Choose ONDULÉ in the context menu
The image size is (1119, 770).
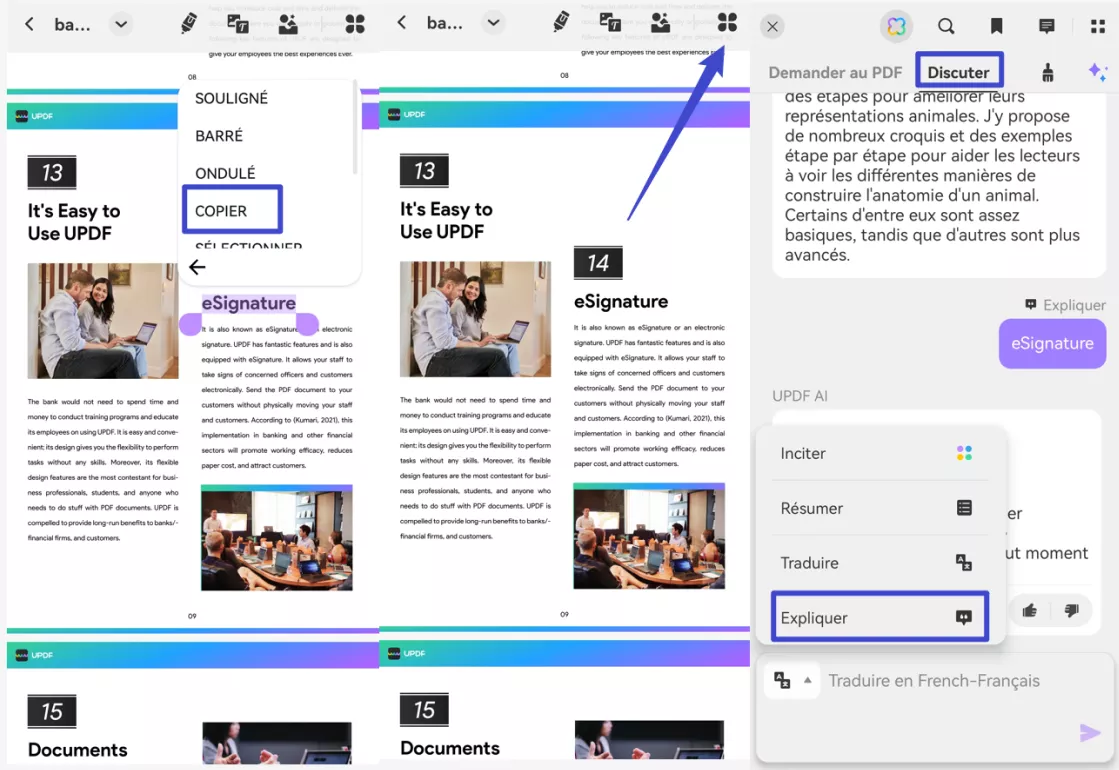click(x=225, y=173)
